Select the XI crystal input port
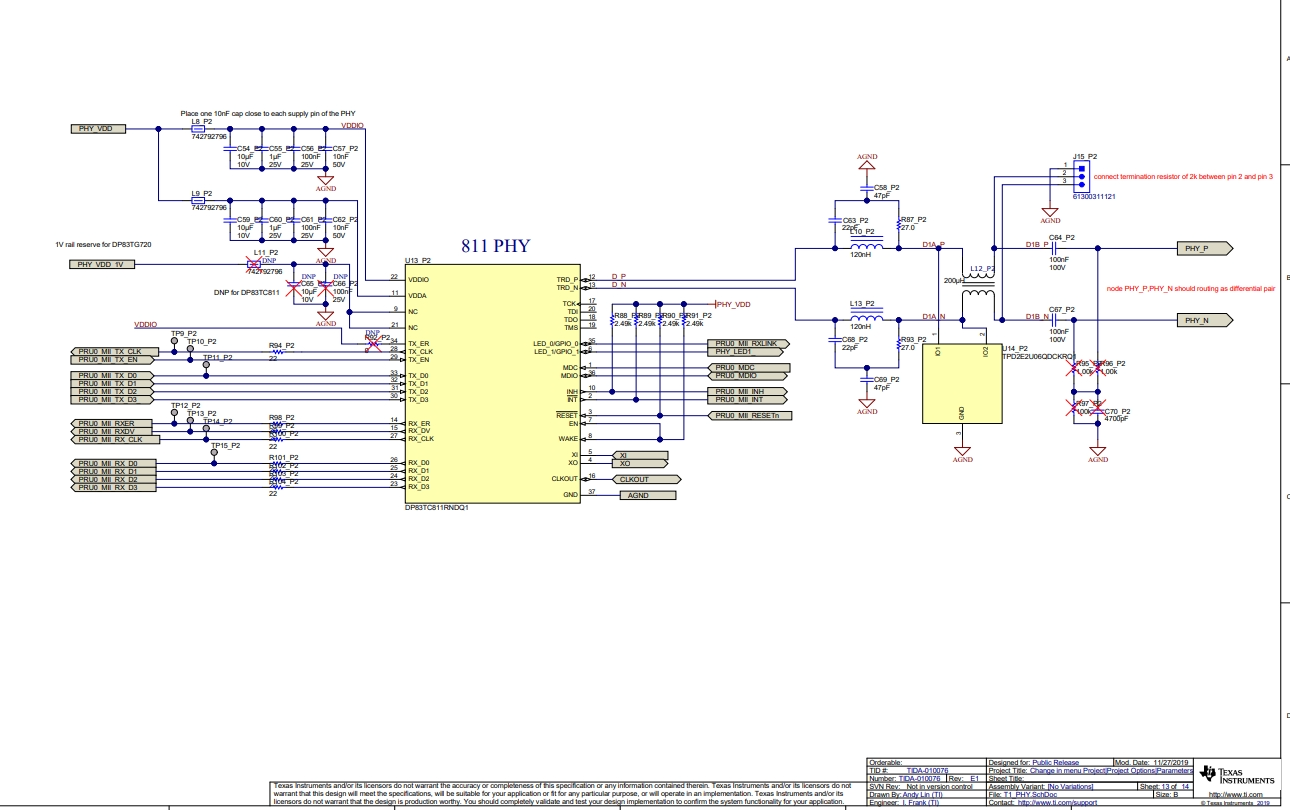 pos(640,455)
